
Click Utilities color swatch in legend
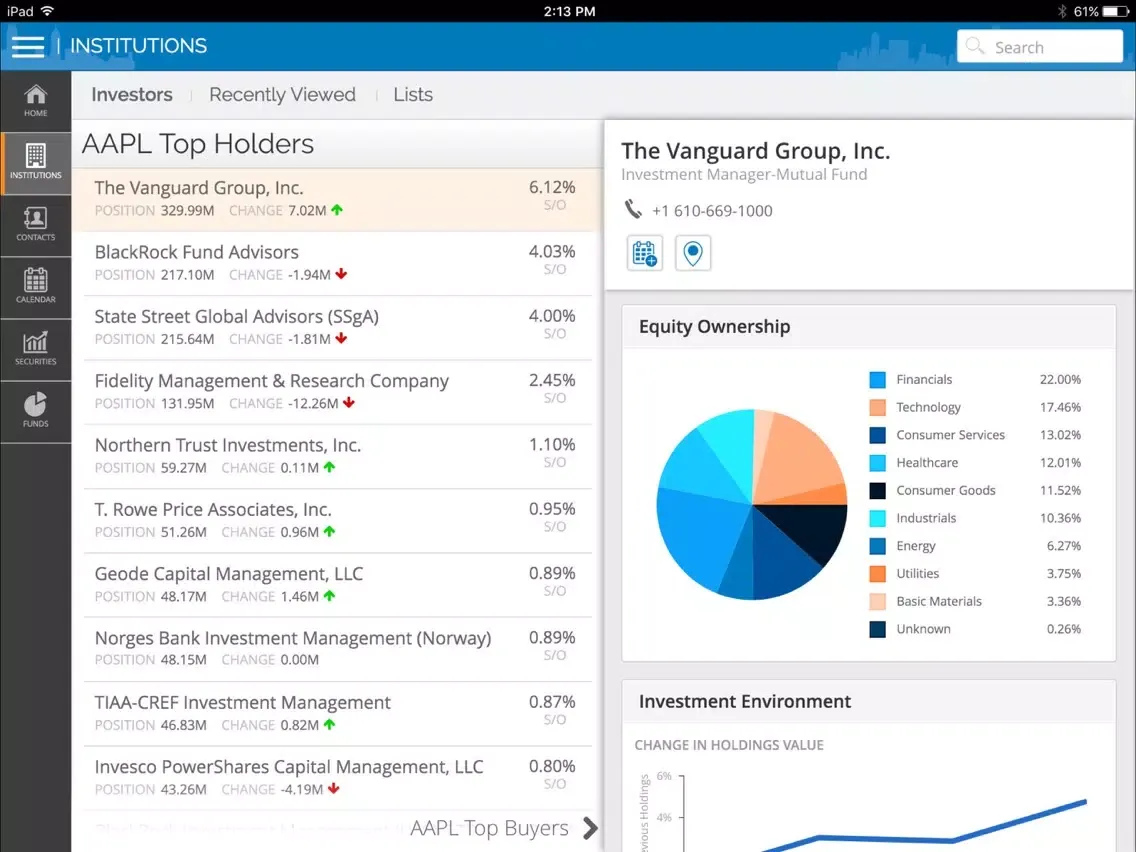pyautogui.click(x=877, y=574)
